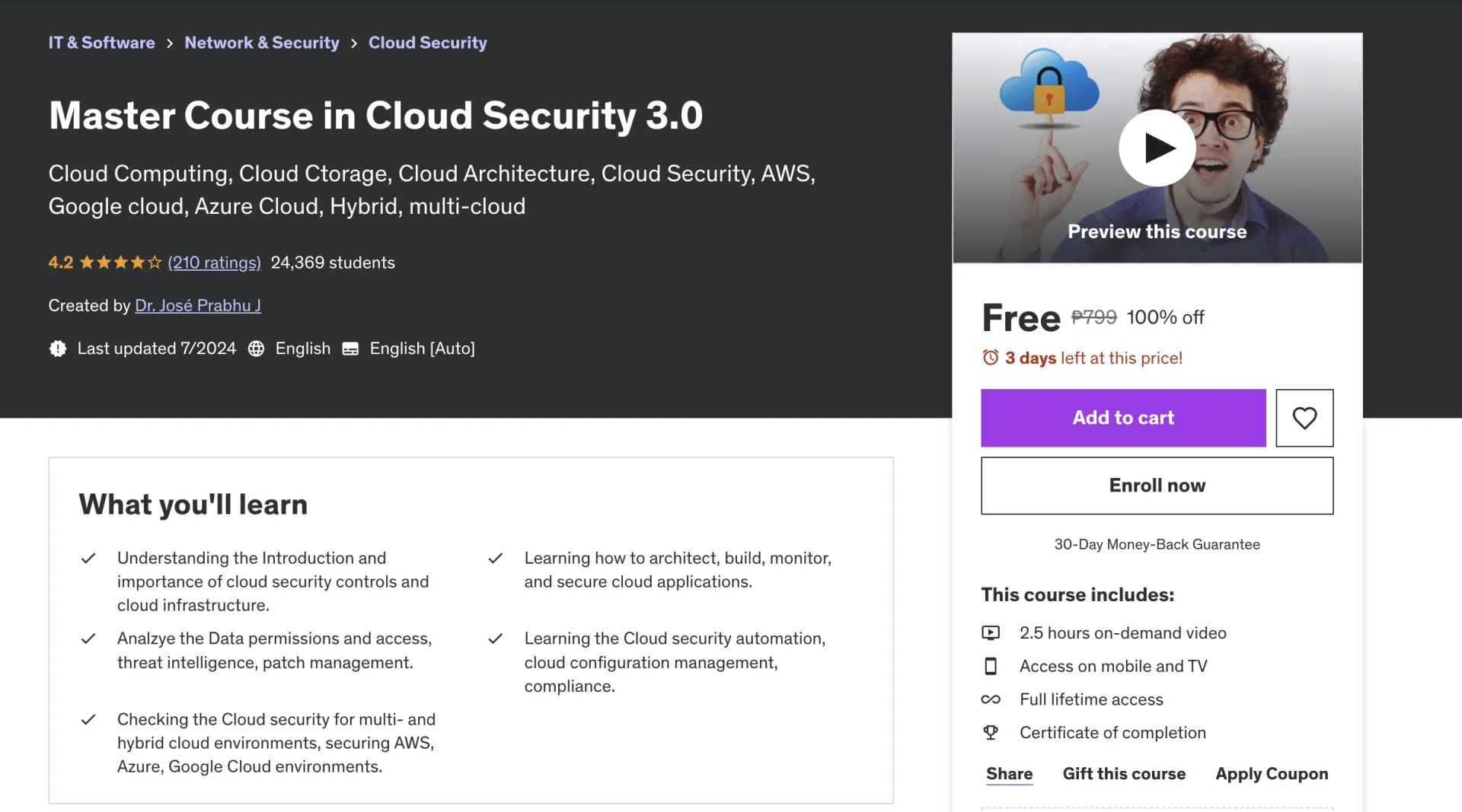View the 210 ratings link
Screen dimensions: 1462x812
point(214,263)
